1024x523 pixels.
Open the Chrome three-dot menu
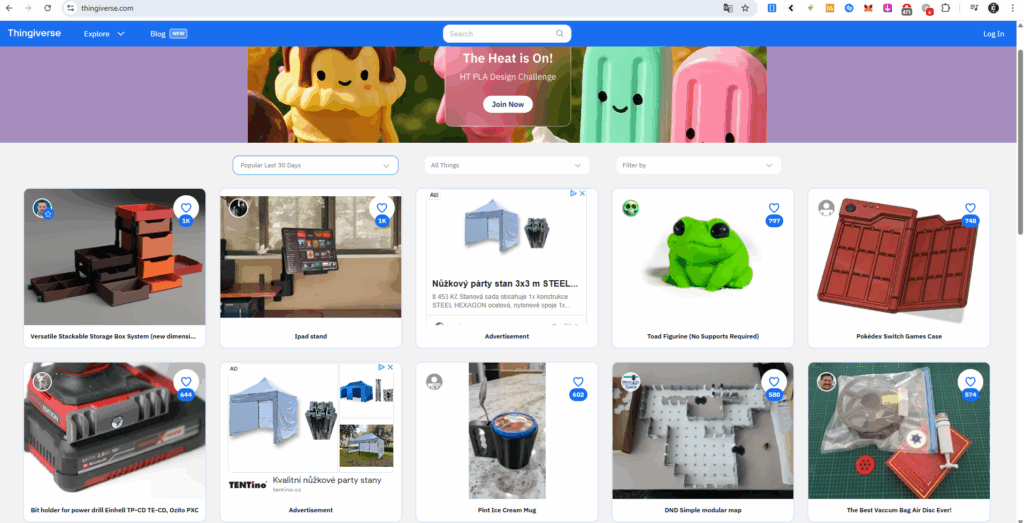point(1012,8)
